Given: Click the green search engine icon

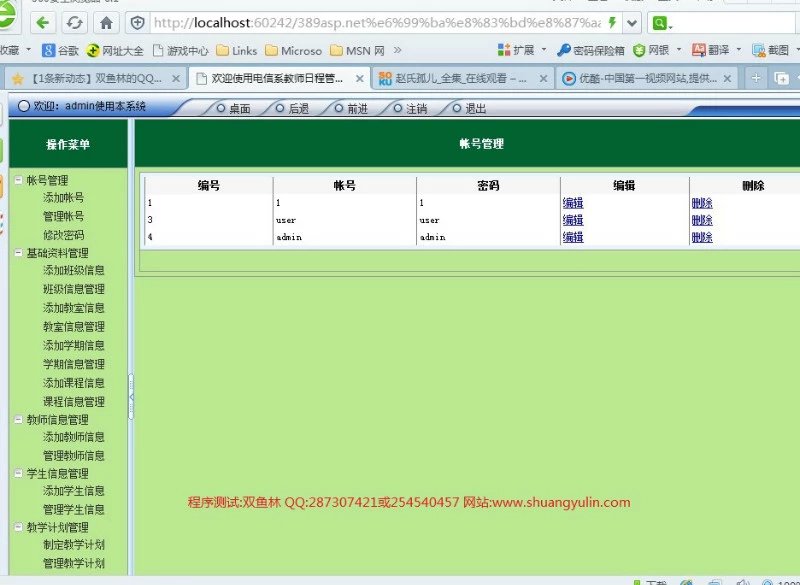Looking at the screenshot, I should click(660, 23).
